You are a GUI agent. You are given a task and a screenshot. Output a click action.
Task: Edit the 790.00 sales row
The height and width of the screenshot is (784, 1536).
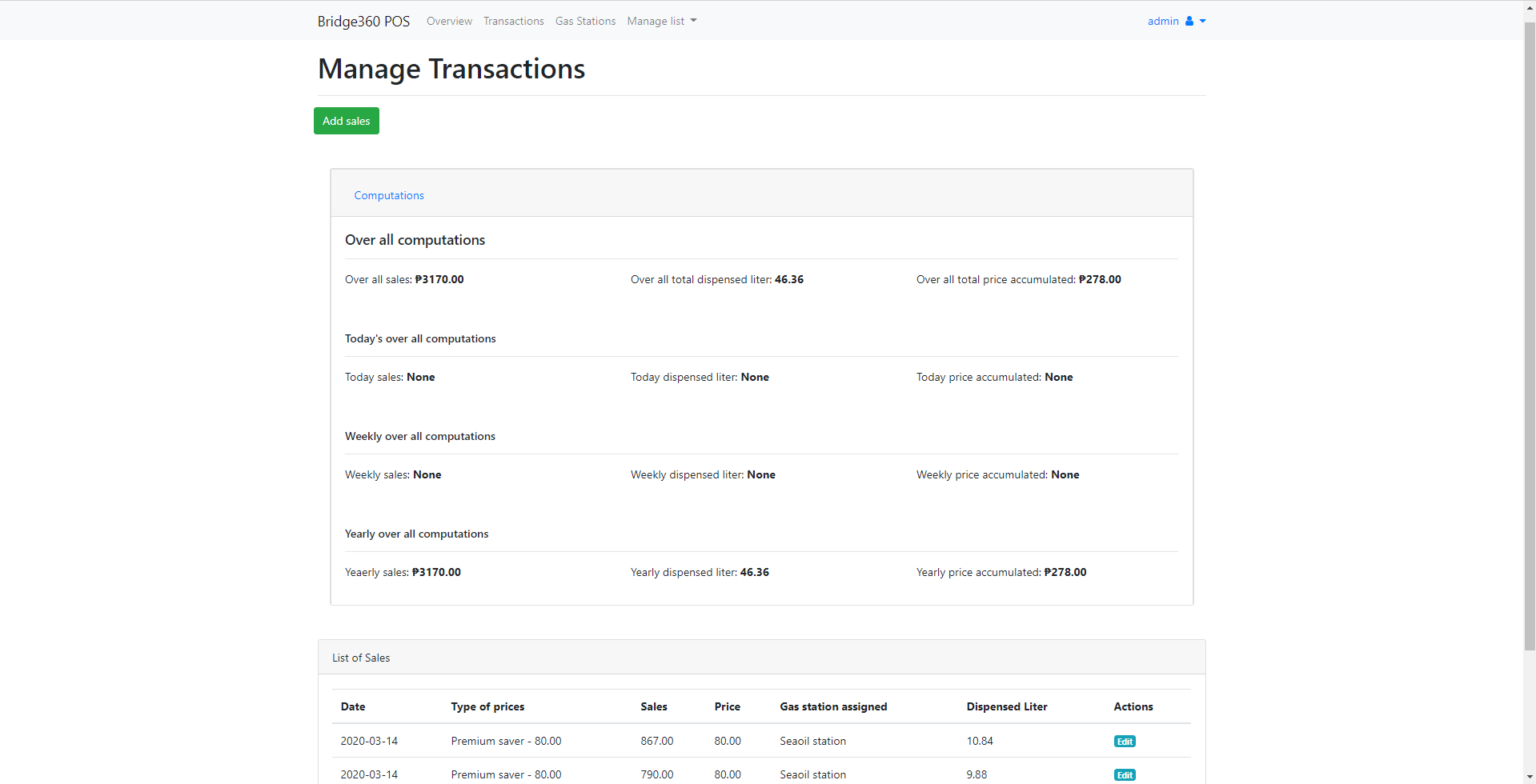pos(1125,775)
